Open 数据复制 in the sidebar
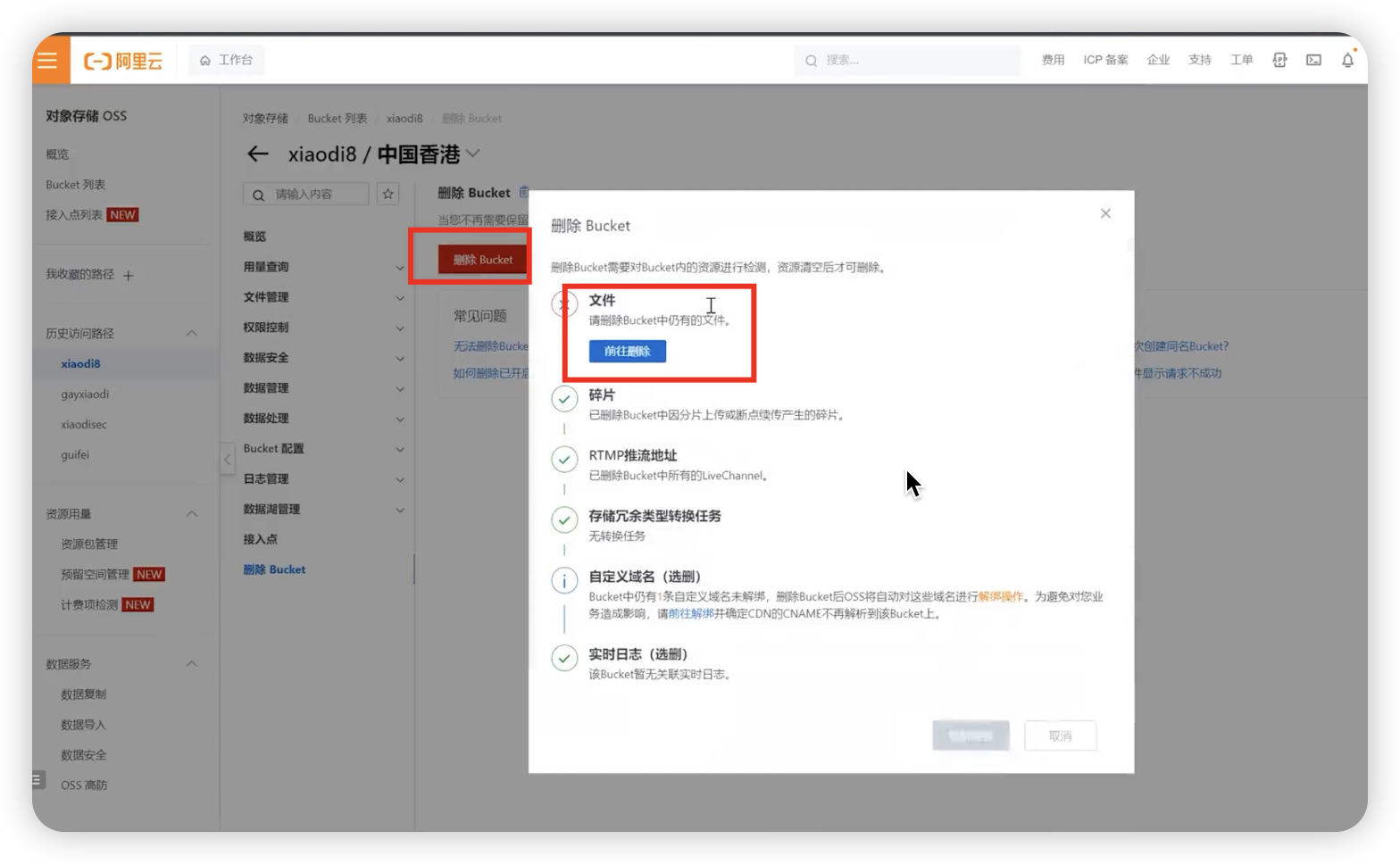Screen dimensions: 1400x864 click(83, 694)
